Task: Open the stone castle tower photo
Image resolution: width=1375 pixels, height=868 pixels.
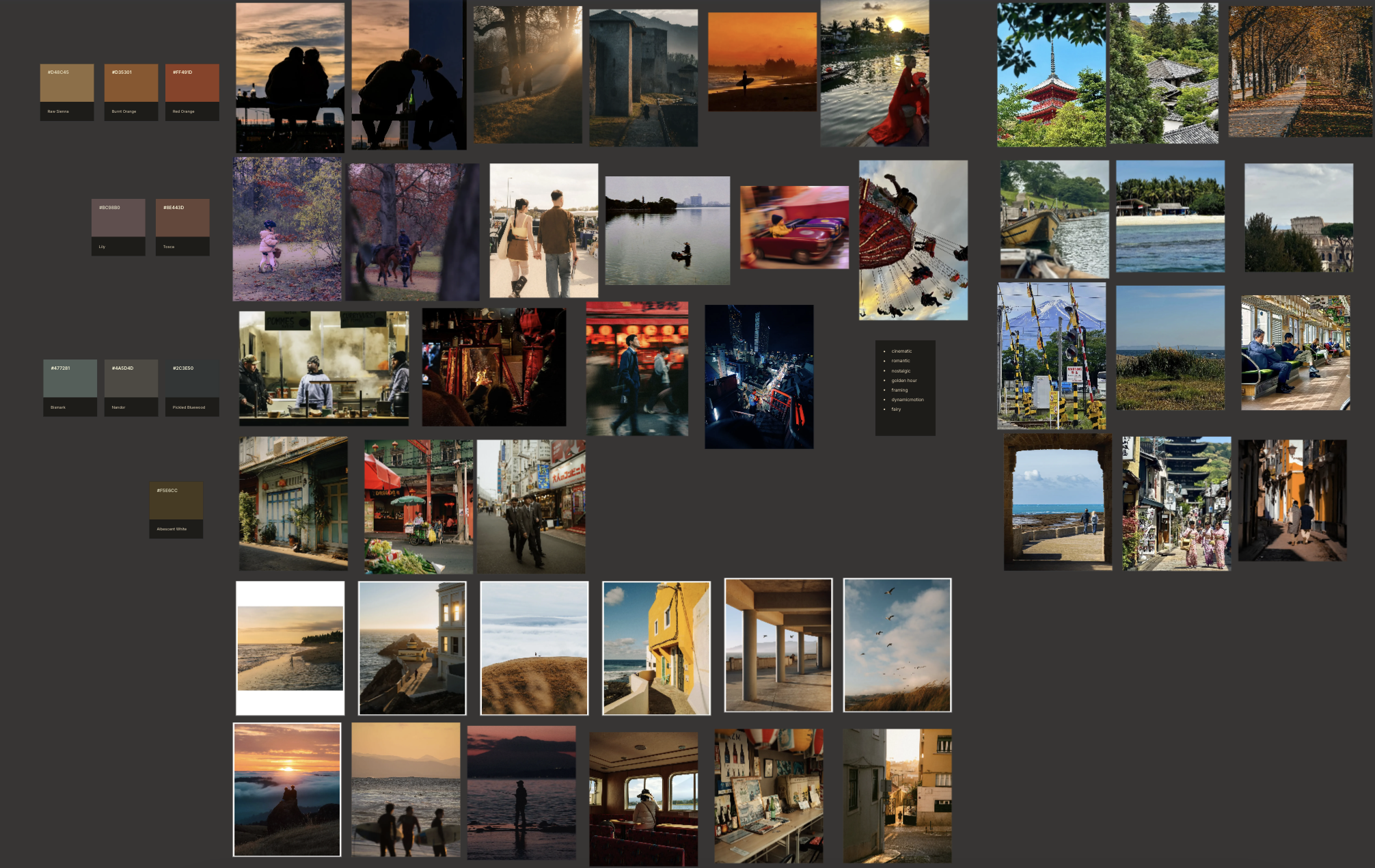Action: [x=644, y=78]
